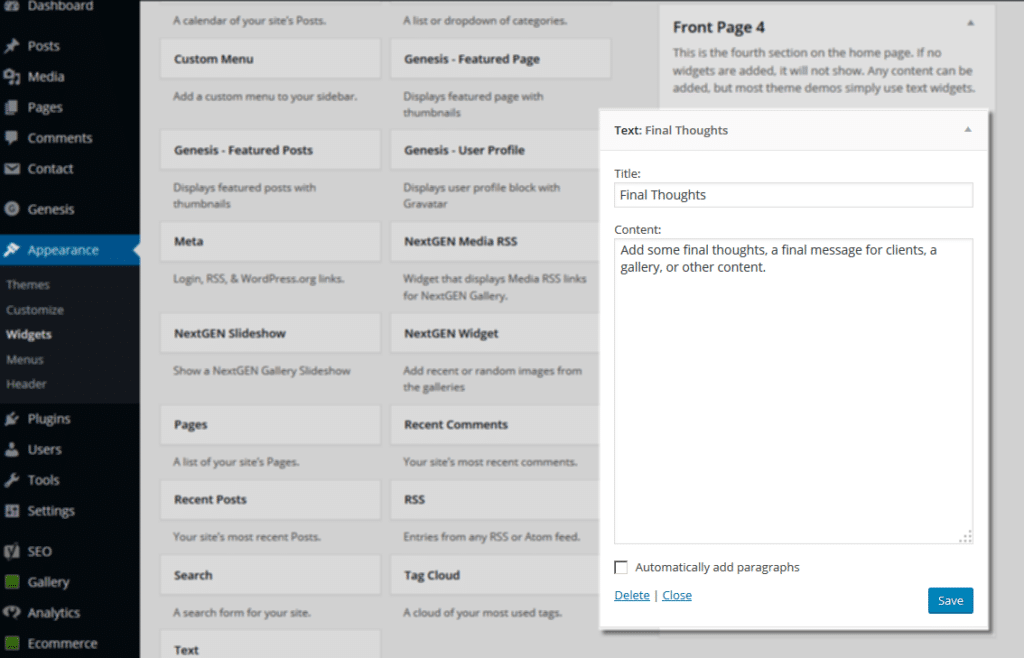The width and height of the screenshot is (1024, 658).
Task: Click the Comments speech bubble icon
Action: (12, 138)
